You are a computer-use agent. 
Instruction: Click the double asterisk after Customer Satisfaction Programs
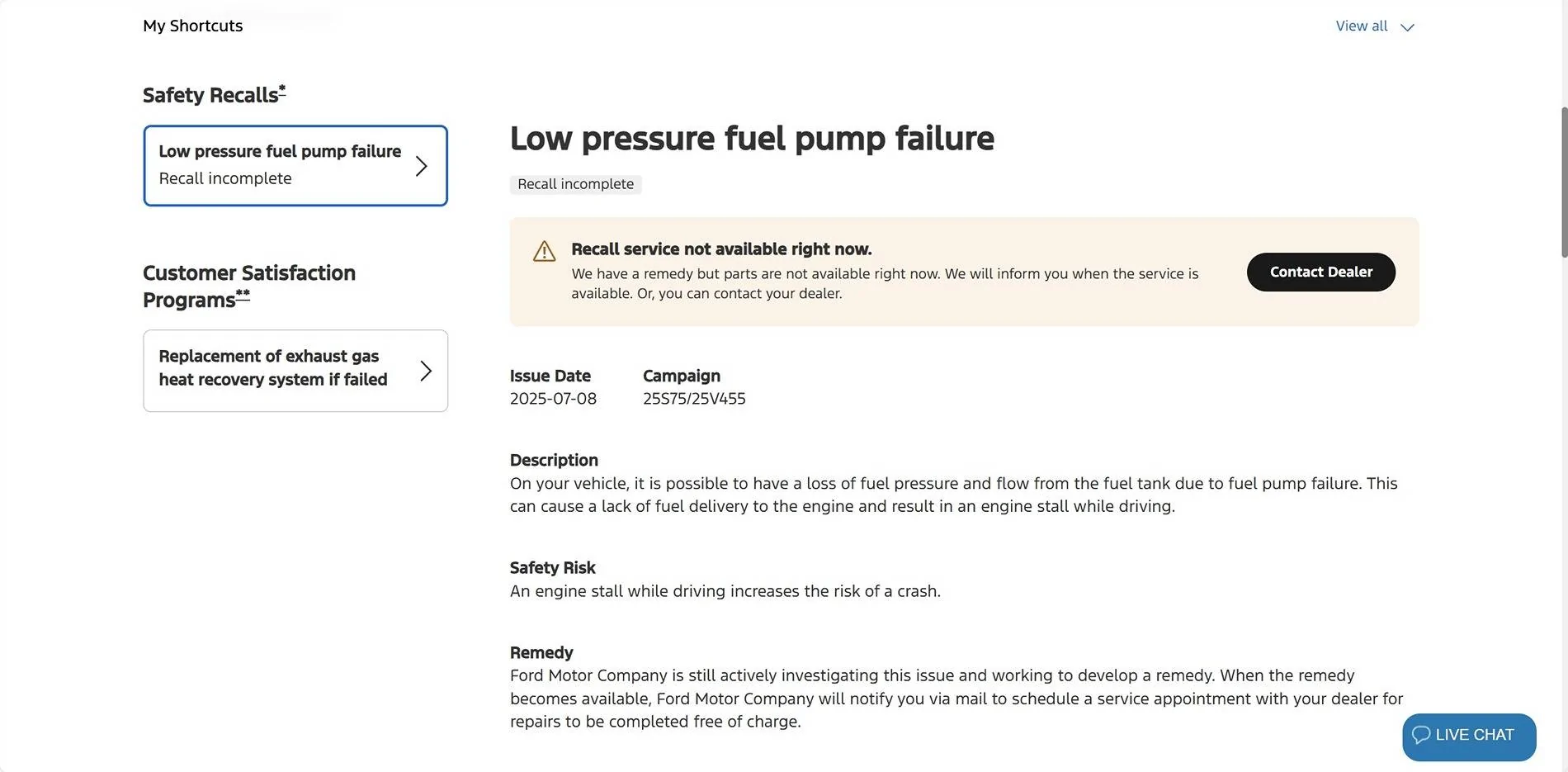pos(243,294)
